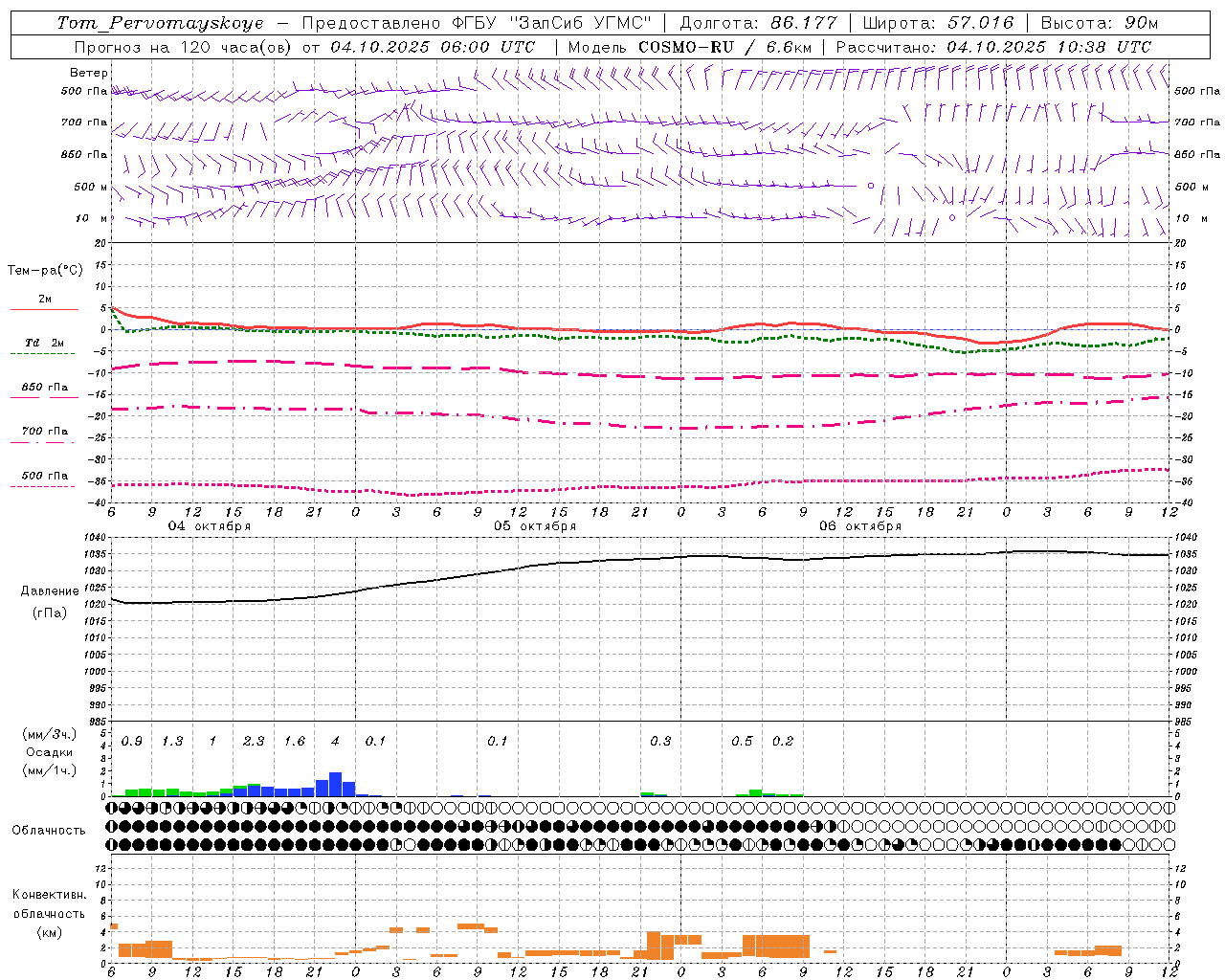Click the "06 октября" date label
1225x980 pixels.
[x=860, y=526]
